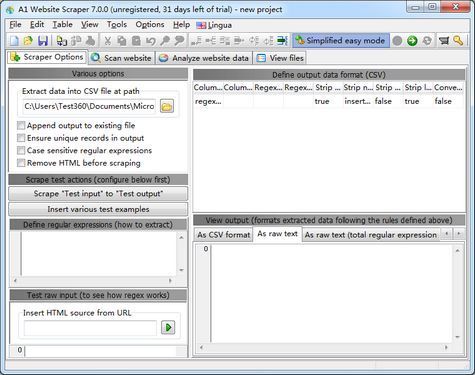This screenshot has width=475, height=375.
Task: Click the down arrow of the output view scrollbar
Action: tap(457, 337)
